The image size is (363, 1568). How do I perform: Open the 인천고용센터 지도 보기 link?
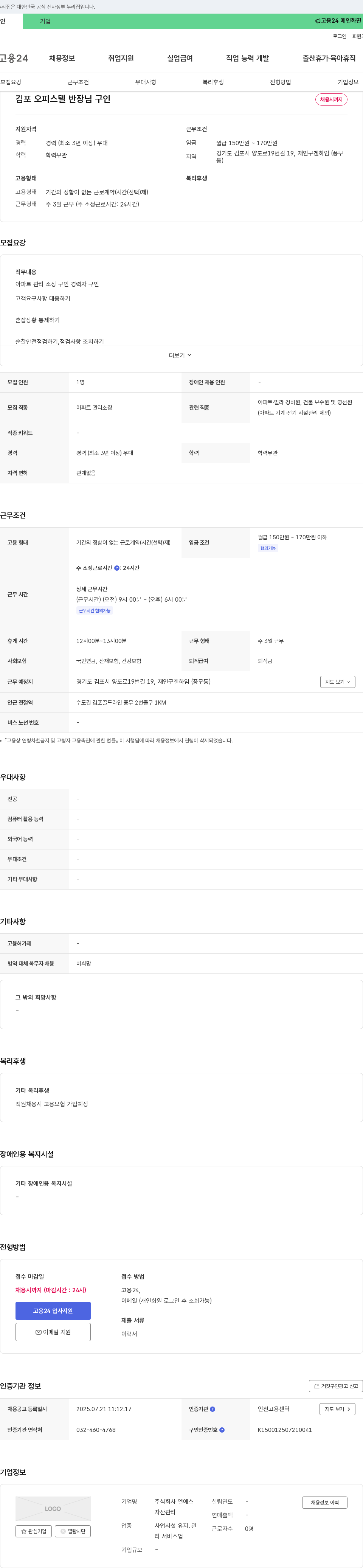[x=337, y=1409]
